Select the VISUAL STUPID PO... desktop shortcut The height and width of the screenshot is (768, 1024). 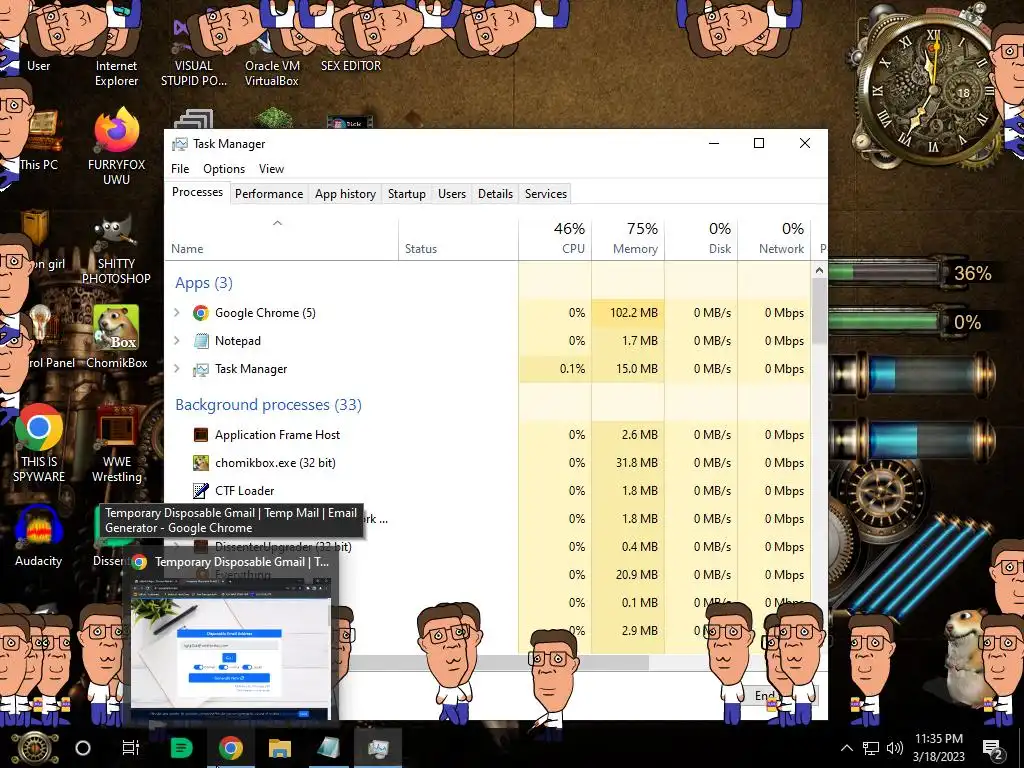[194, 73]
